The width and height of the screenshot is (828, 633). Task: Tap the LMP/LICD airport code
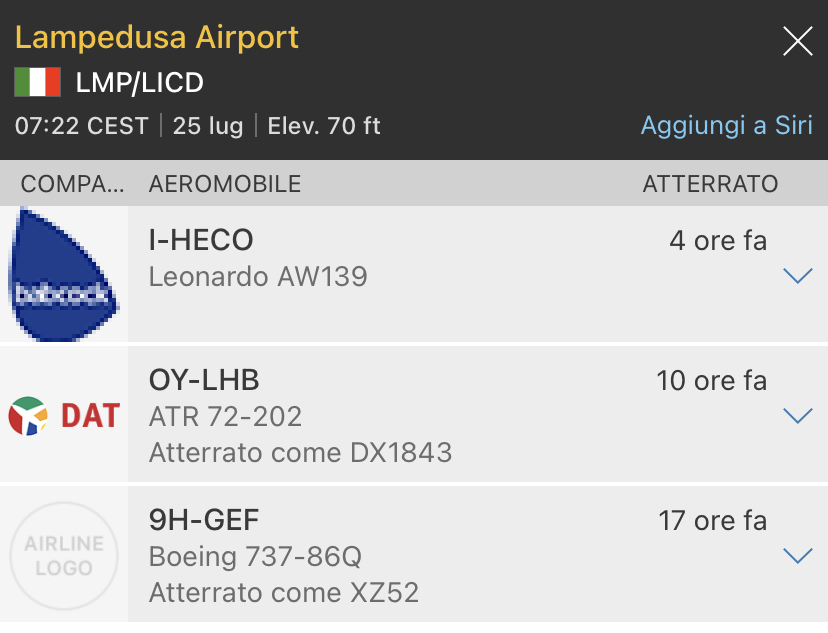click(x=140, y=83)
